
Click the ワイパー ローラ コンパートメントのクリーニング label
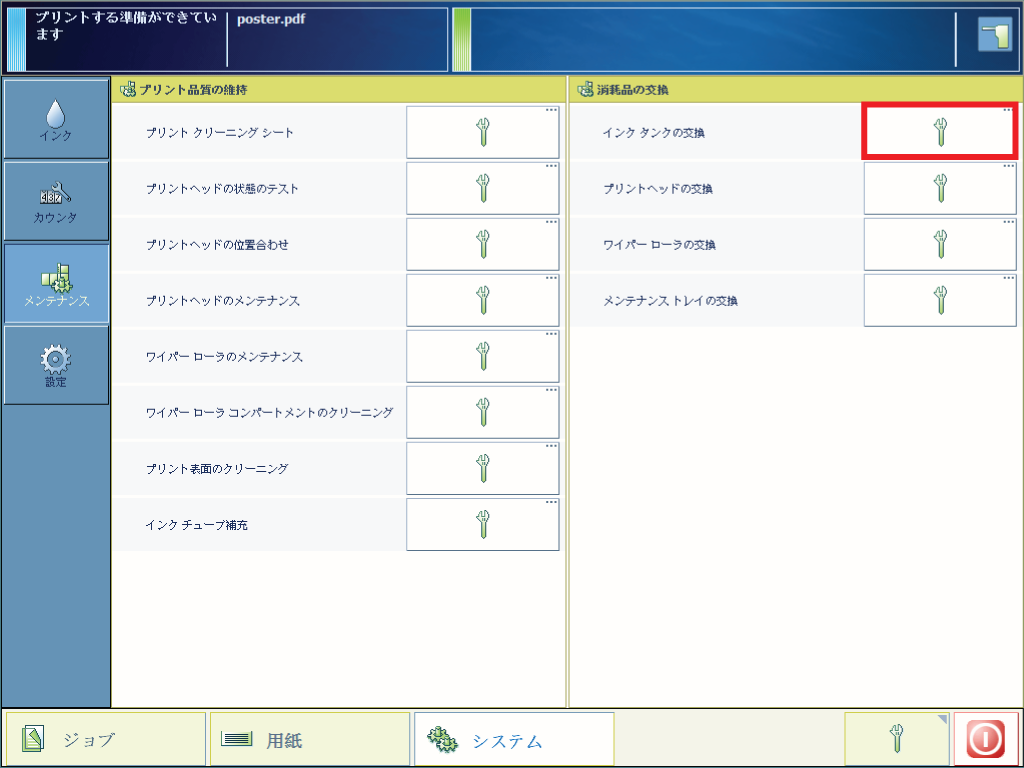pyautogui.click(x=269, y=413)
